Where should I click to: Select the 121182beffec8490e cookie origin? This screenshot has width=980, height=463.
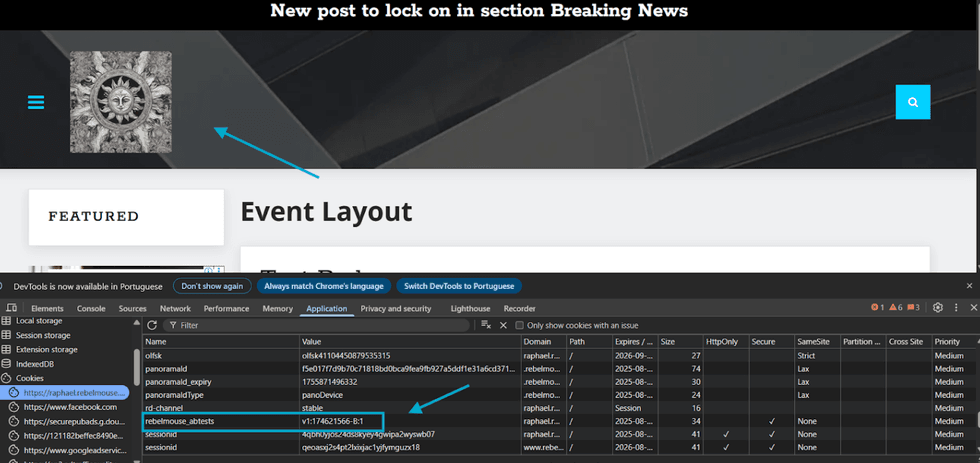pos(74,436)
